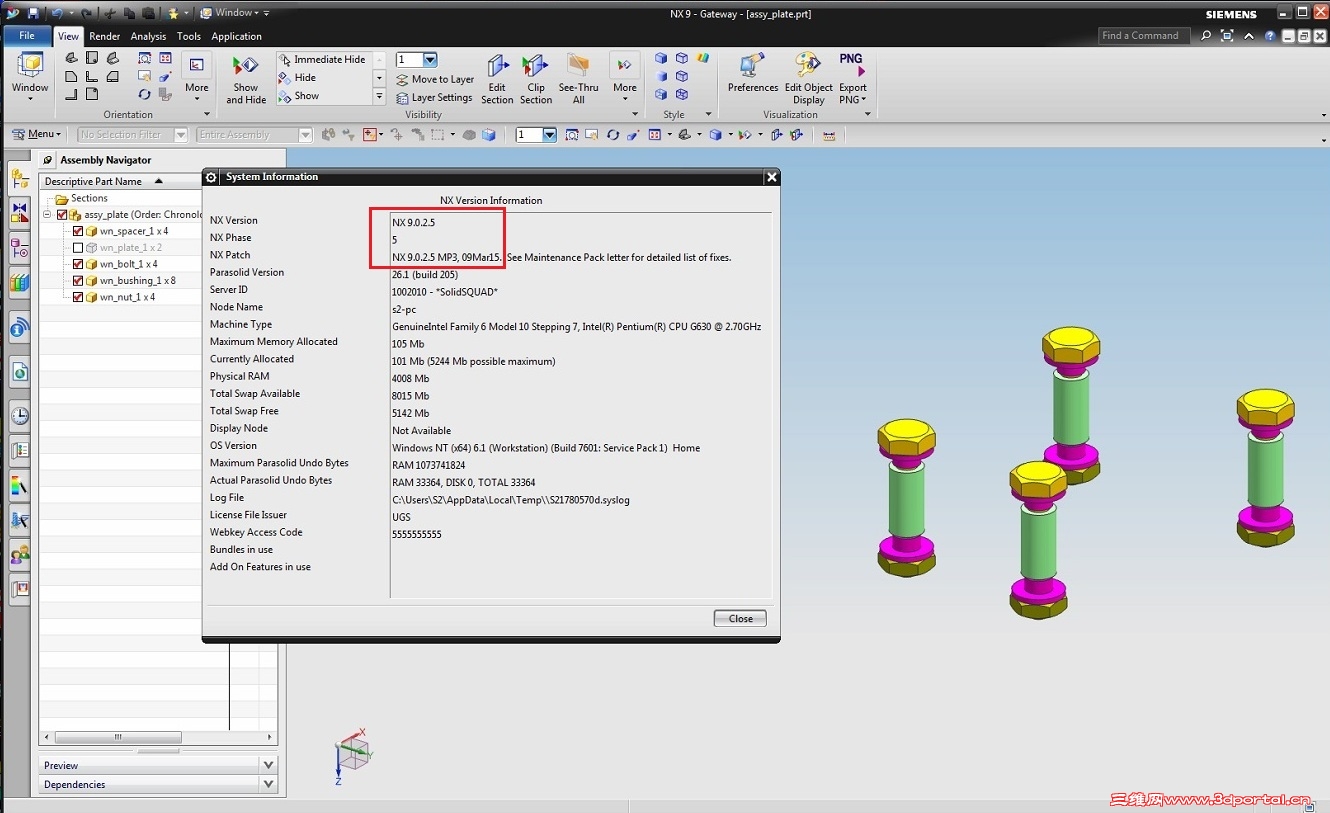The image size is (1330, 813).
Task: Click the Full Screen icon near Find a Command
Action: coord(1227,36)
